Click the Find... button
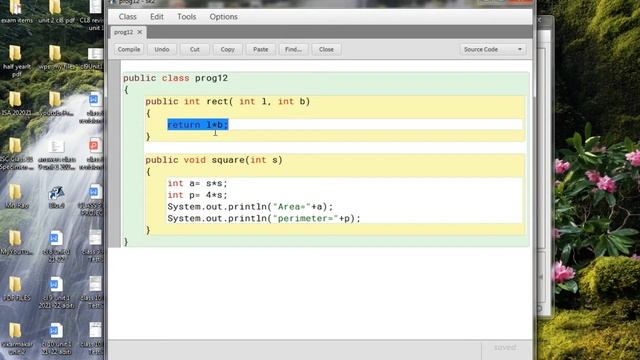The width and height of the screenshot is (640, 360). (293, 49)
